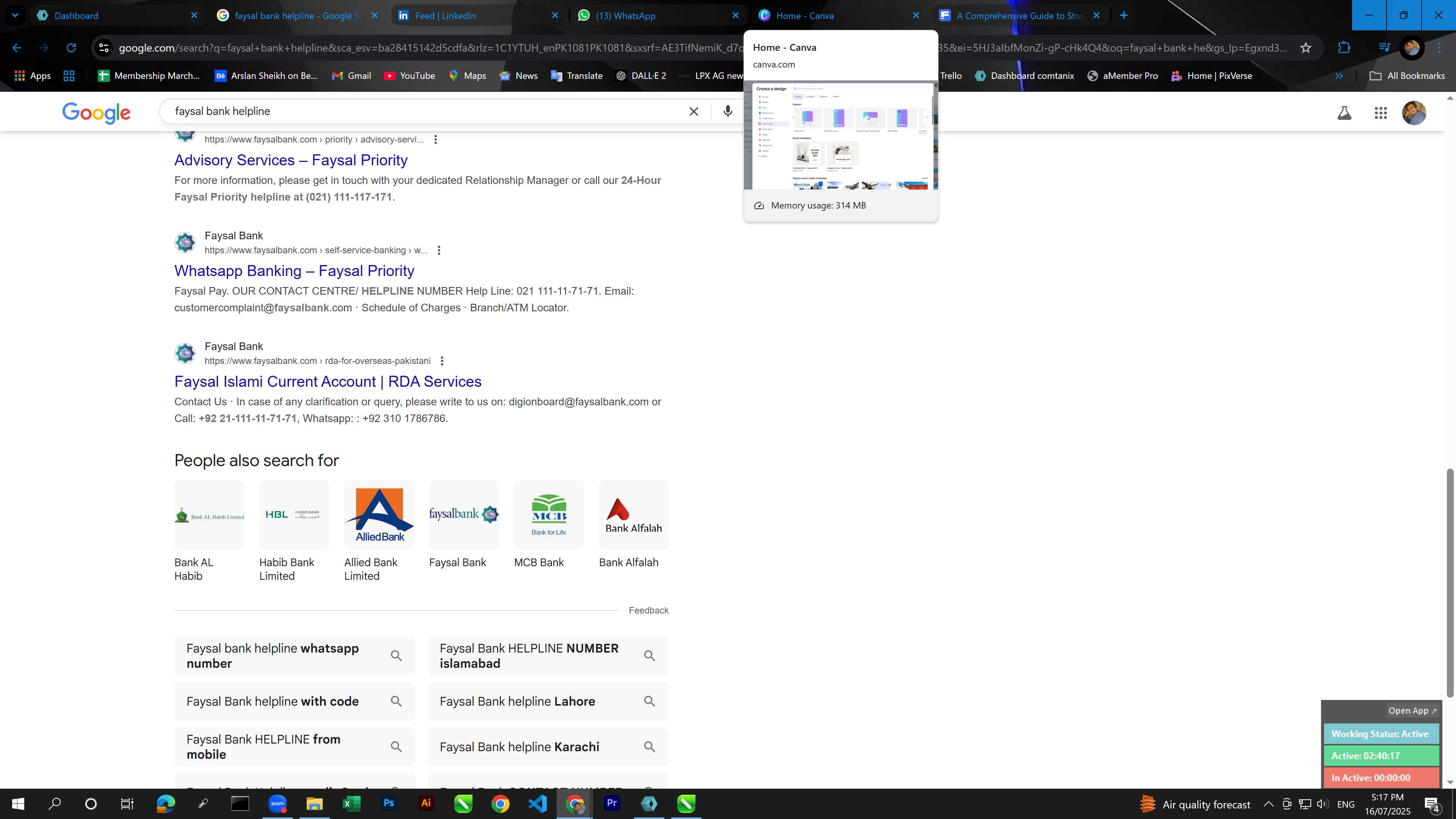The image size is (1456, 819).
Task: Search Faysal Bank helpline Lahore
Action: 548,701
